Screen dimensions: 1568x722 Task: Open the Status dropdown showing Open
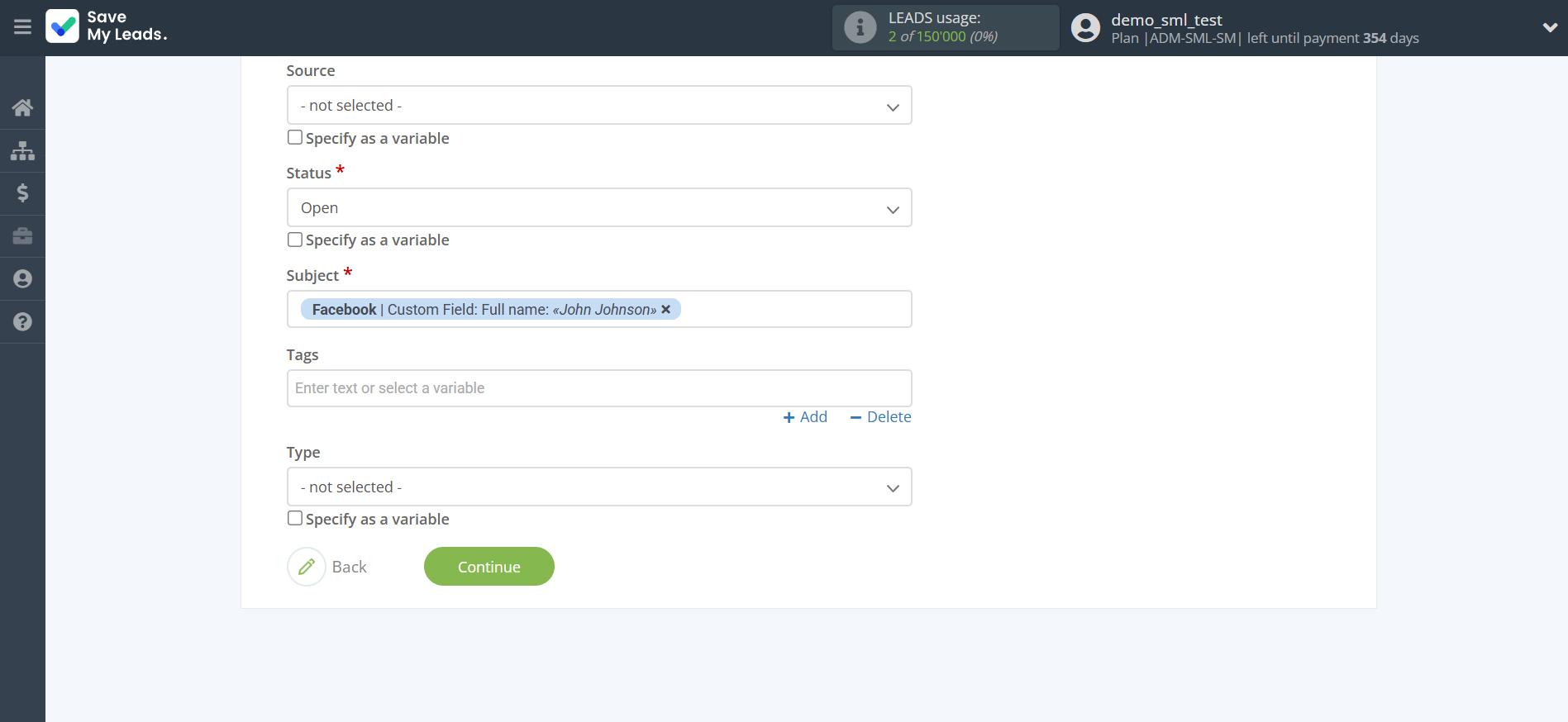[598, 208]
